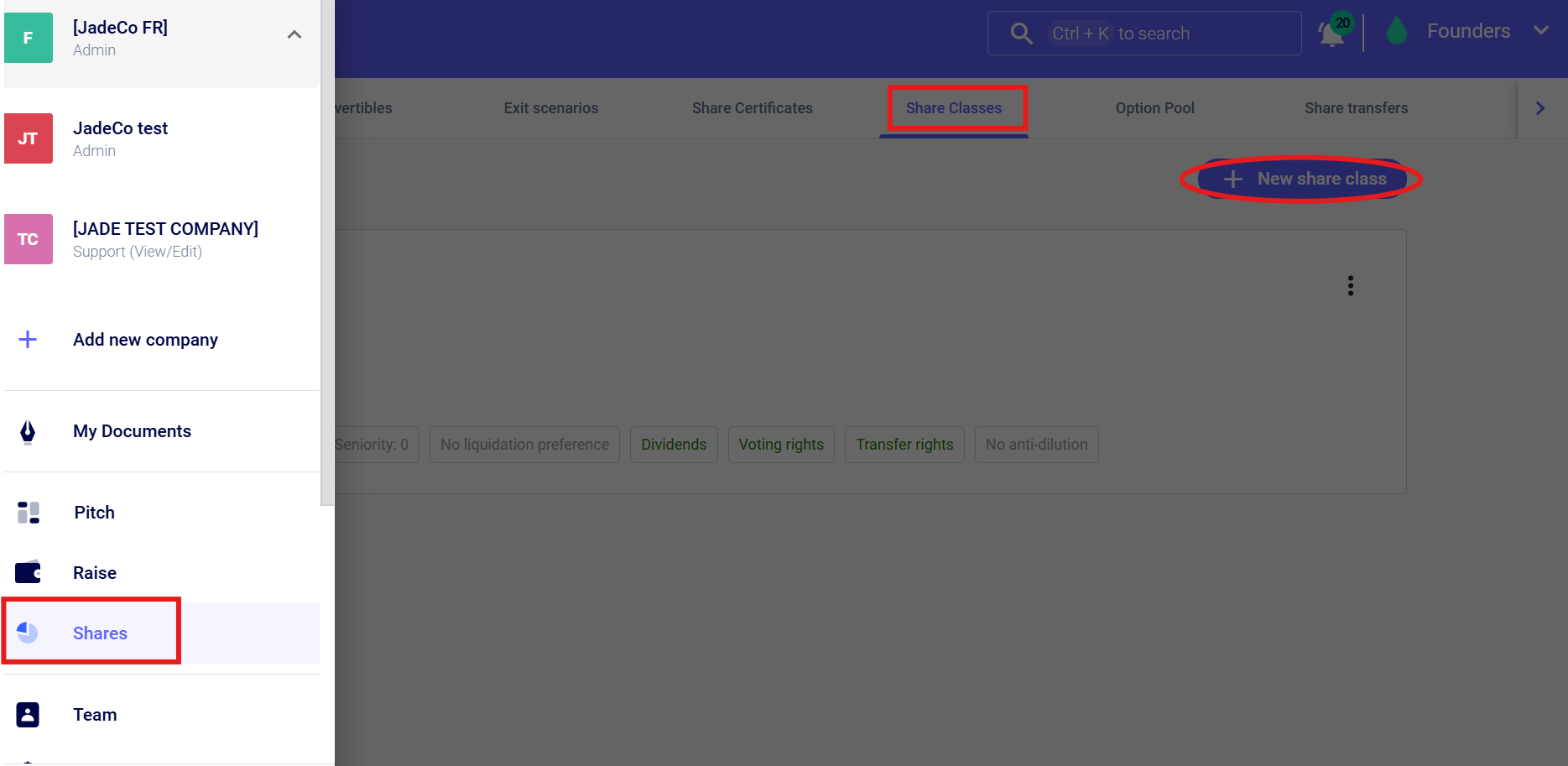Select JadeCo test company avatar
The image size is (1568, 766).
[29, 138]
